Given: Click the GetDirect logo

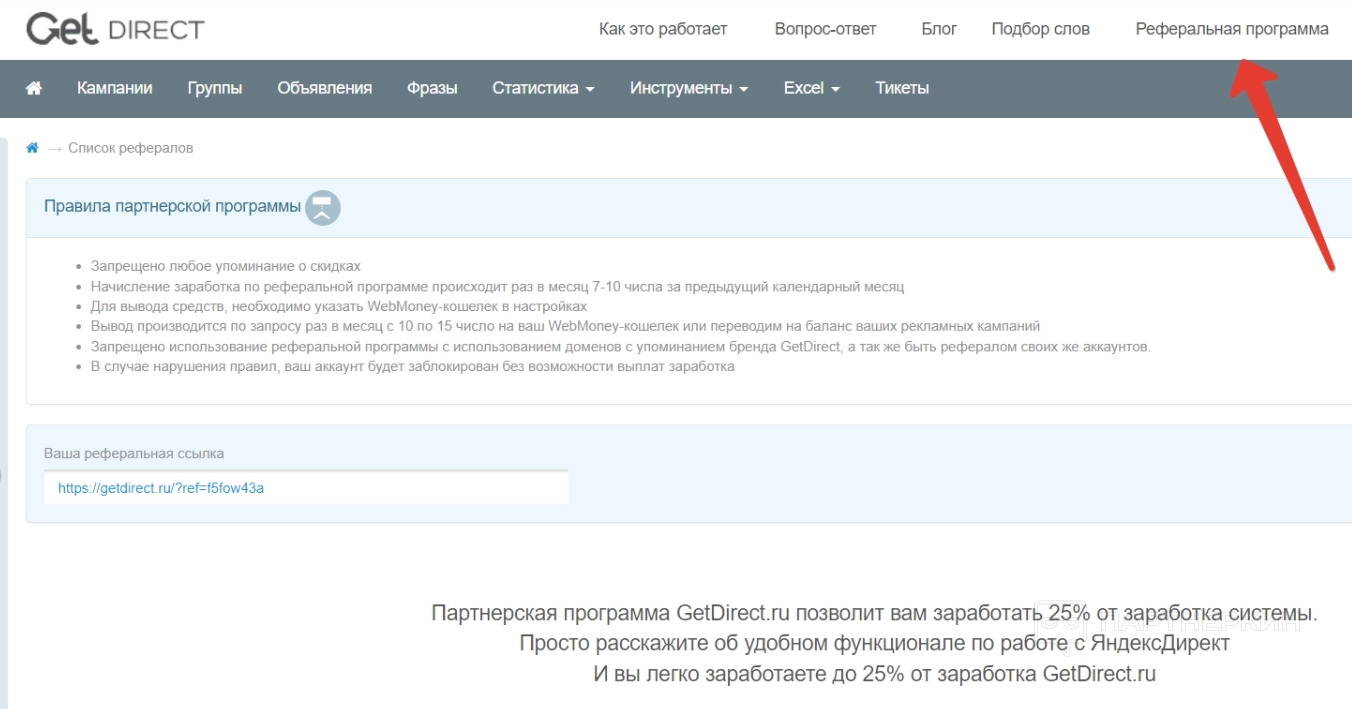Looking at the screenshot, I should click(x=115, y=29).
